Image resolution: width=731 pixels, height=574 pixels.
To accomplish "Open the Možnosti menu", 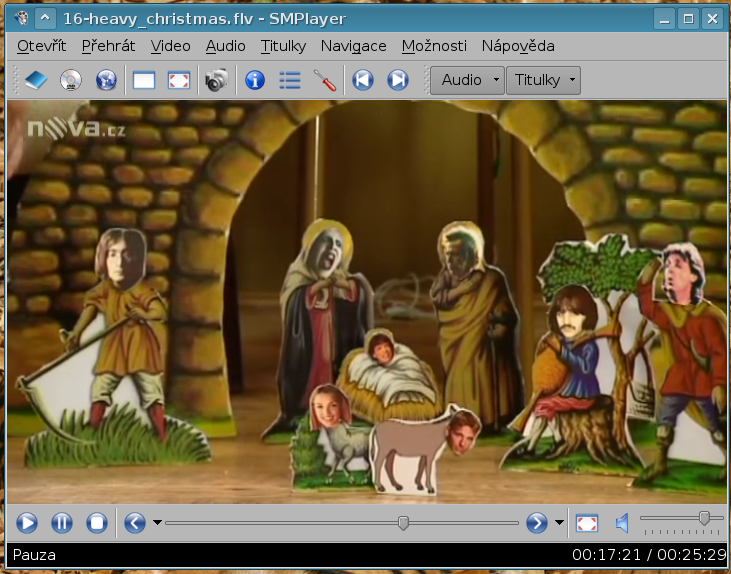I will (x=434, y=46).
